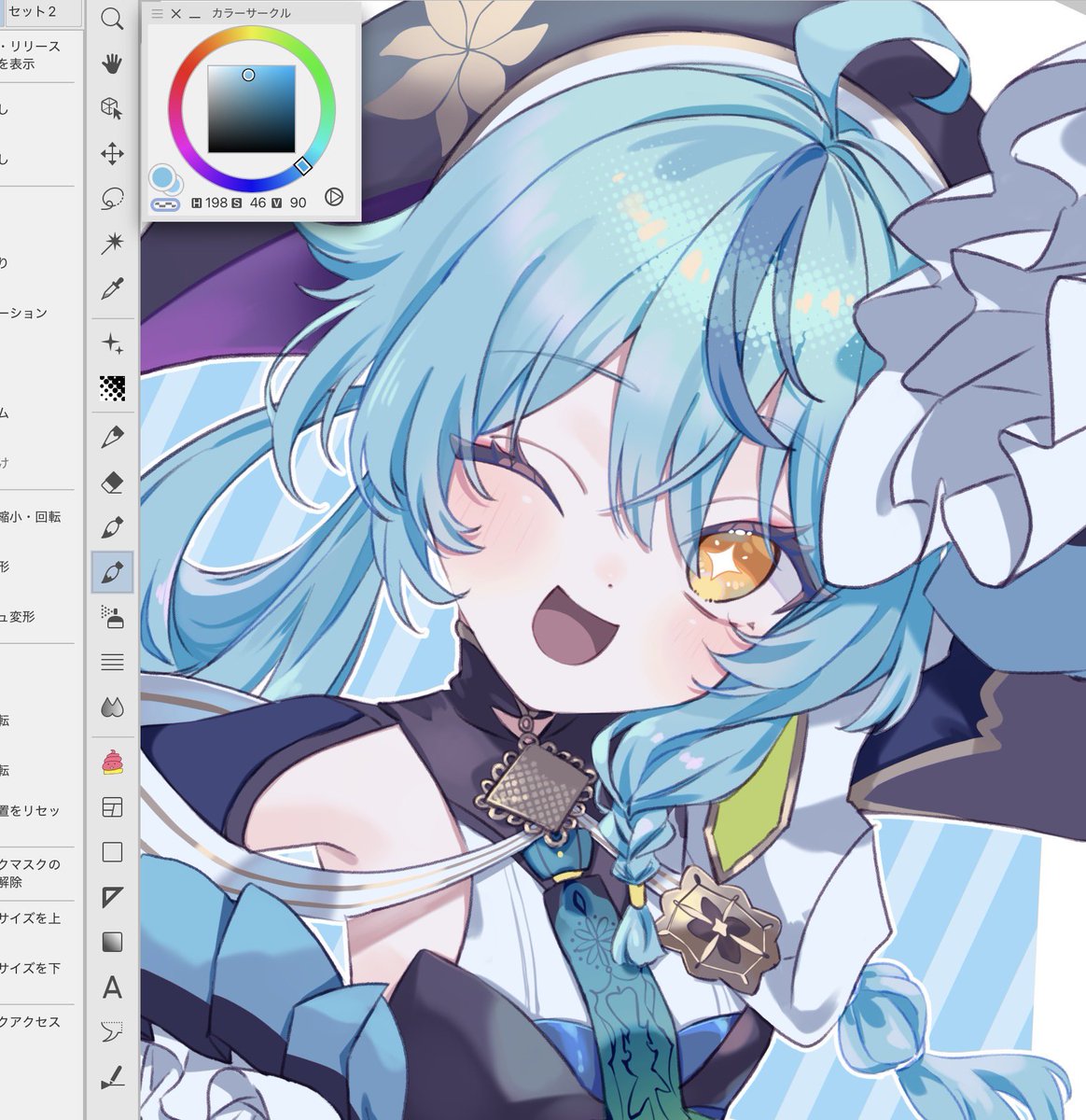Select the Blend droplets tool
Screen dimensions: 1086x1120
(x=112, y=707)
